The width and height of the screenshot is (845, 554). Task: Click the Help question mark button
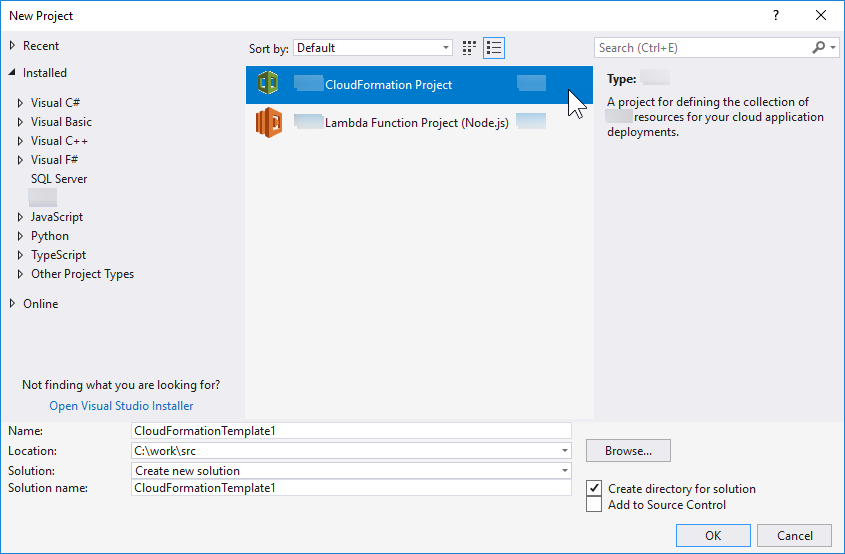[775, 16]
